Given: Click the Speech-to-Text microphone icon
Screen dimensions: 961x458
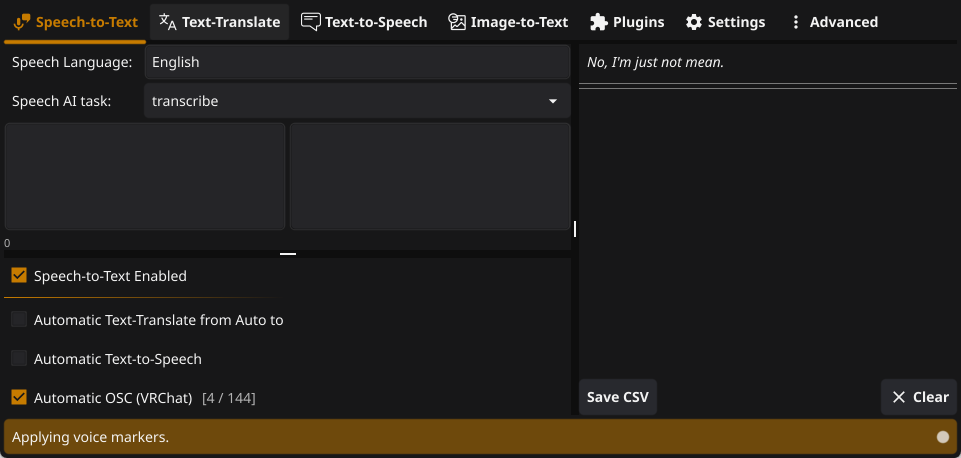Looking at the screenshot, I should pos(21,22).
